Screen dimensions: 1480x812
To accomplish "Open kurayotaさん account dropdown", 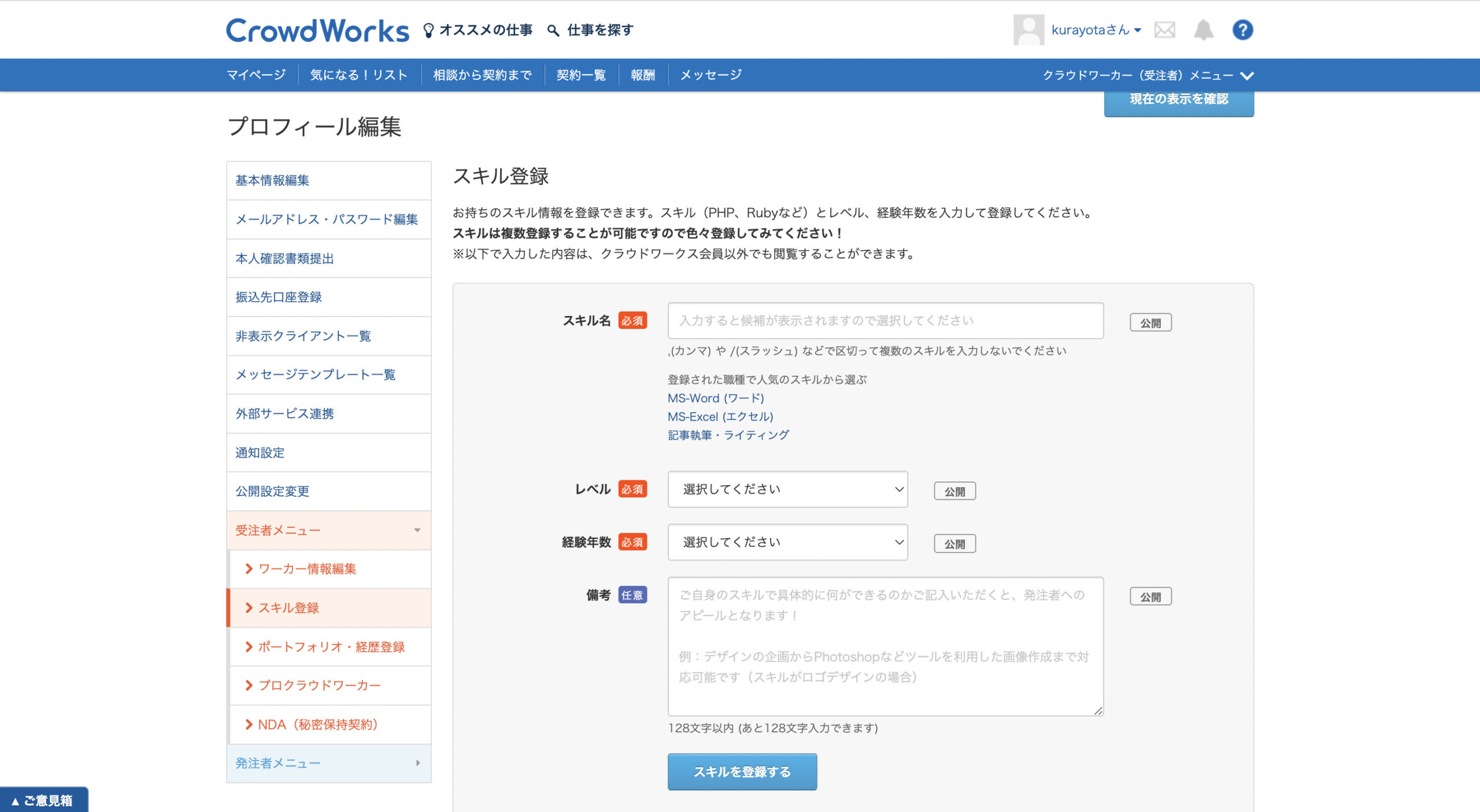I will tap(1096, 30).
